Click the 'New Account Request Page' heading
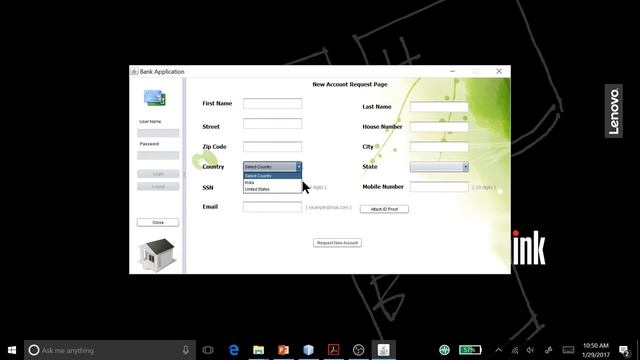640x360 pixels. 350,84
